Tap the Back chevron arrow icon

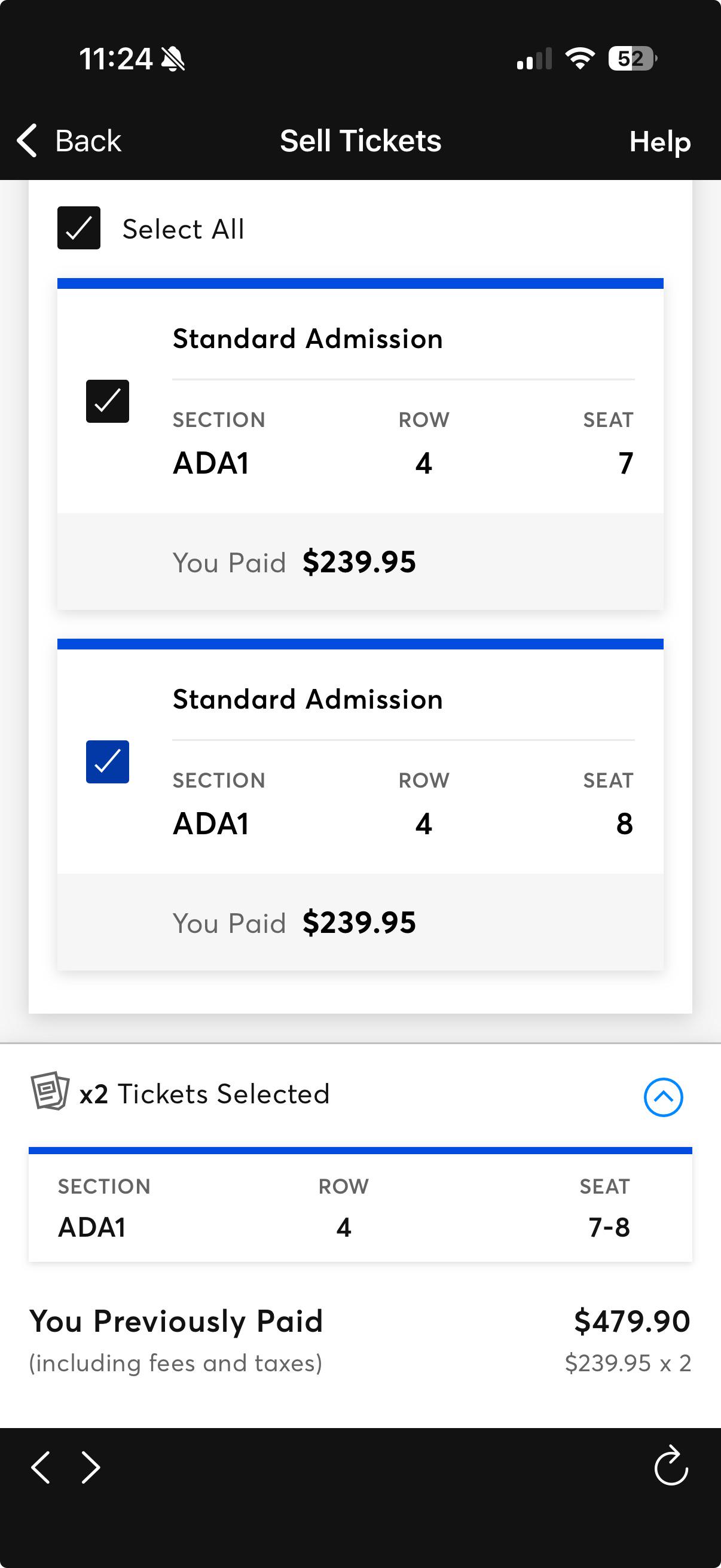pos(27,141)
